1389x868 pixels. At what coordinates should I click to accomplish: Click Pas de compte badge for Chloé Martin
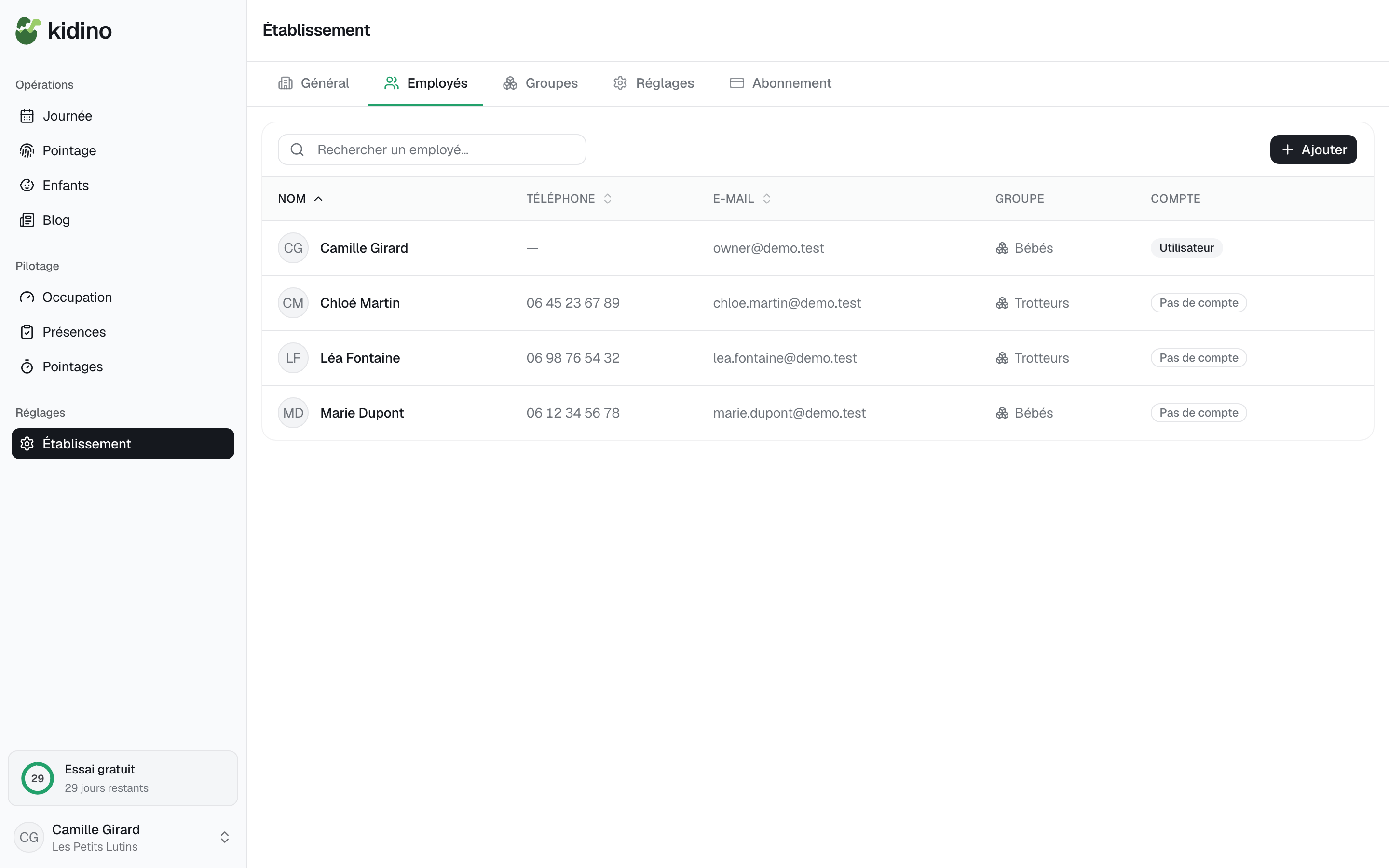tap(1198, 303)
